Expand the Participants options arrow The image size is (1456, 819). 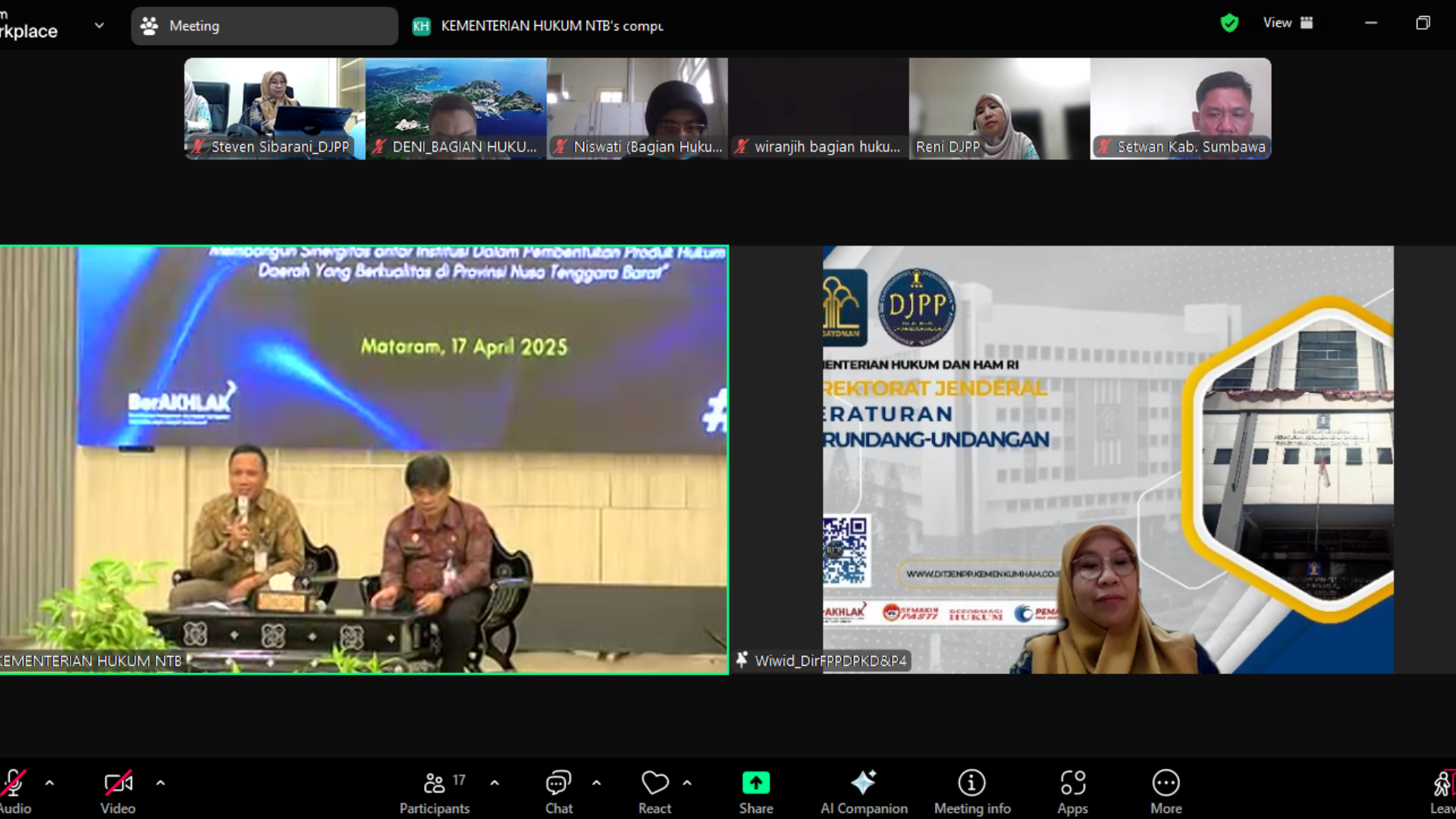tap(494, 783)
